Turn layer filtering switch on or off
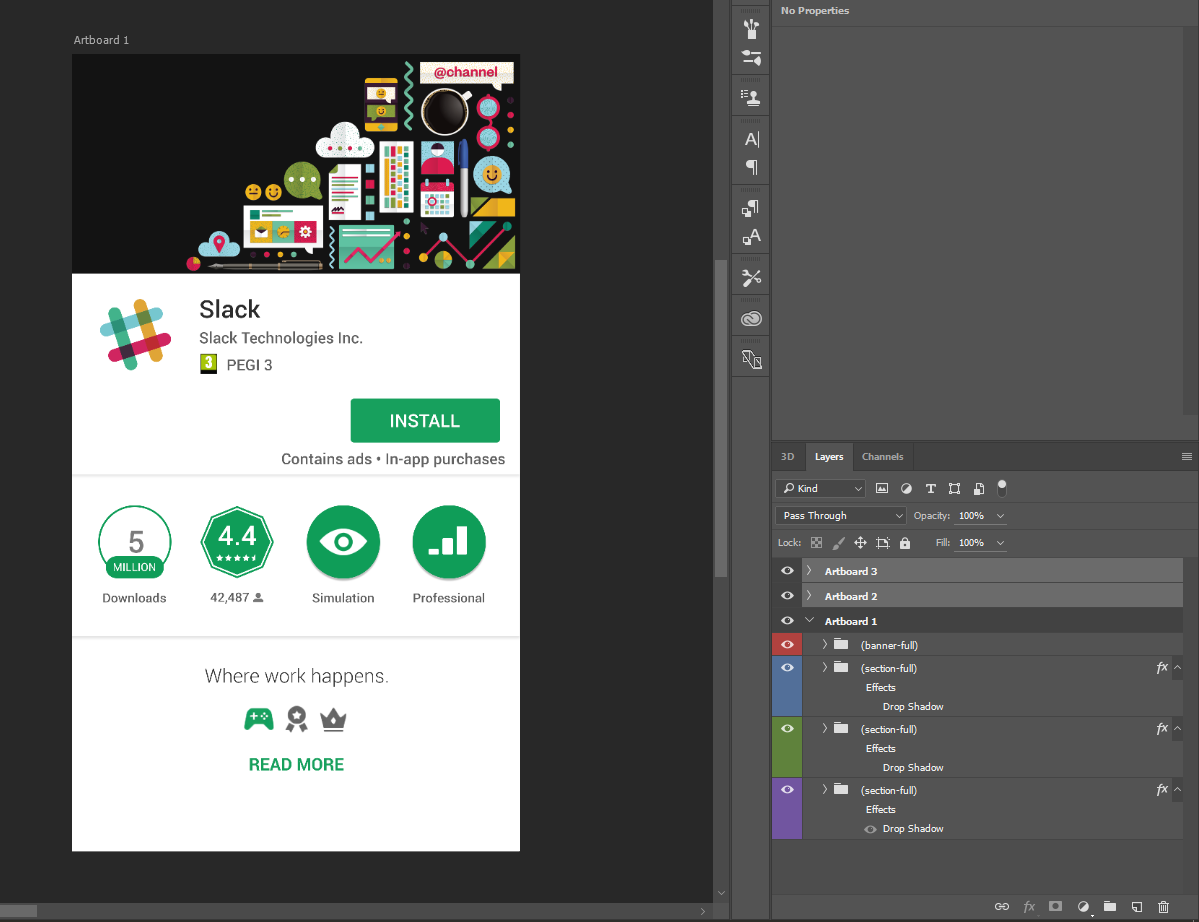 coord(1002,488)
